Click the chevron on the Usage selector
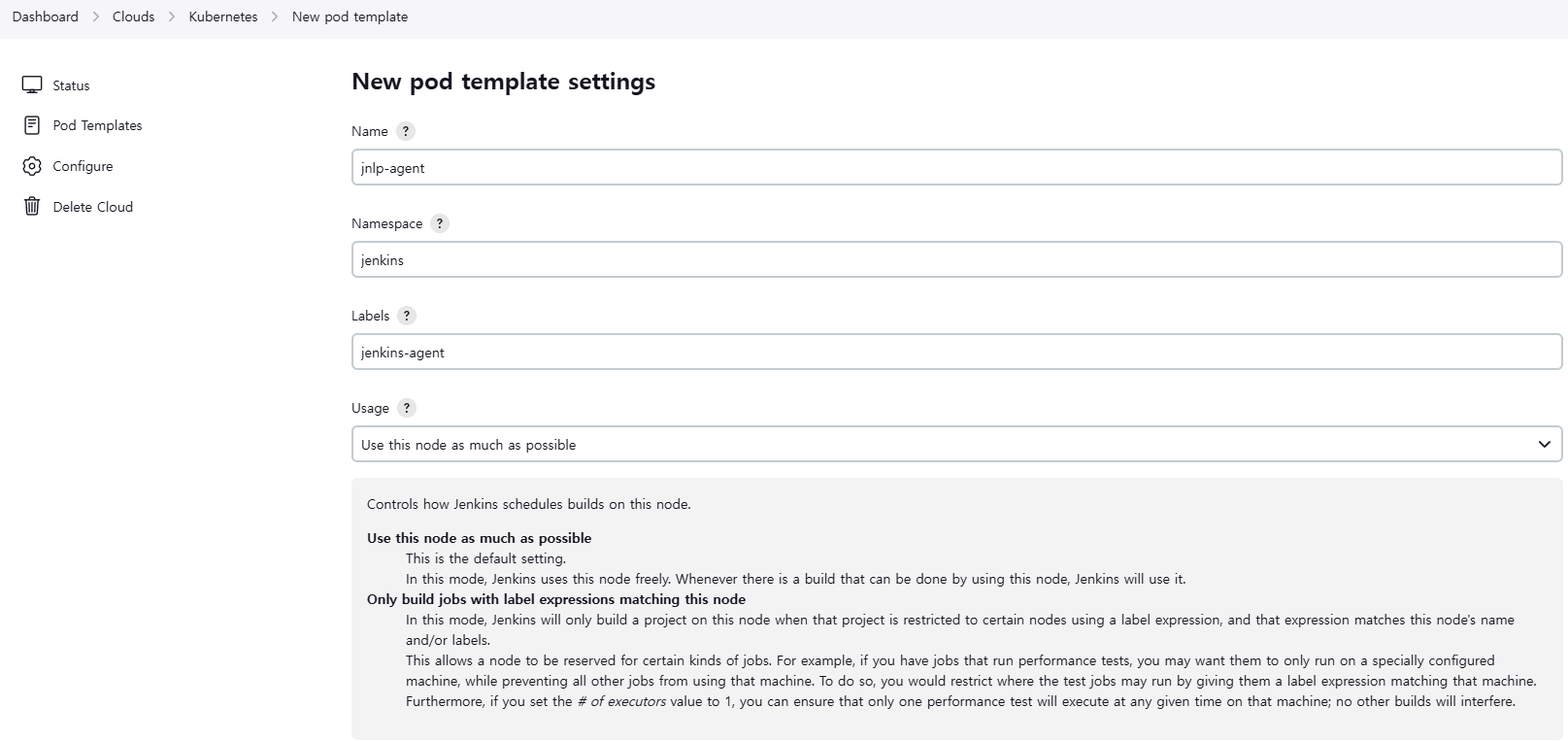The height and width of the screenshot is (741, 1568). click(x=1545, y=444)
